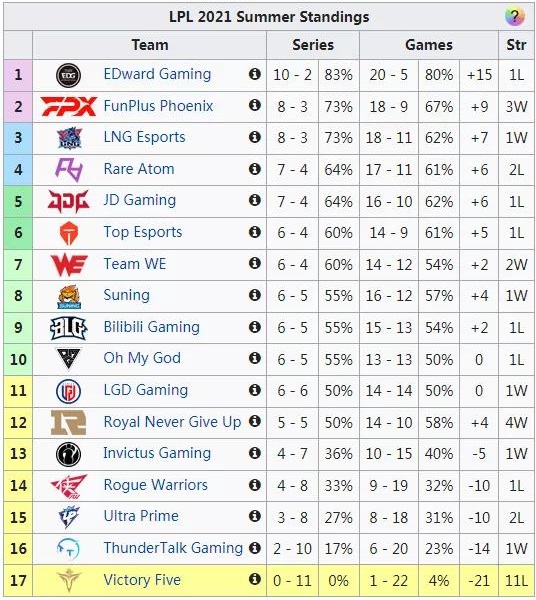Image resolution: width=536 pixels, height=600 pixels.
Task: Click the colorful help question mark icon
Action: [514, 16]
